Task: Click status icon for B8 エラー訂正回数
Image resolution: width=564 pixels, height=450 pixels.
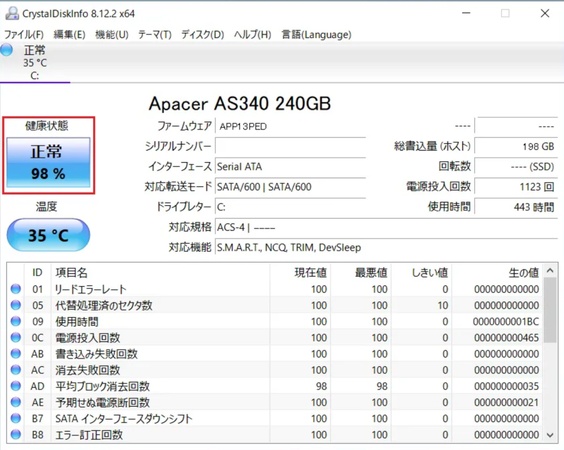Action: pos(15,435)
